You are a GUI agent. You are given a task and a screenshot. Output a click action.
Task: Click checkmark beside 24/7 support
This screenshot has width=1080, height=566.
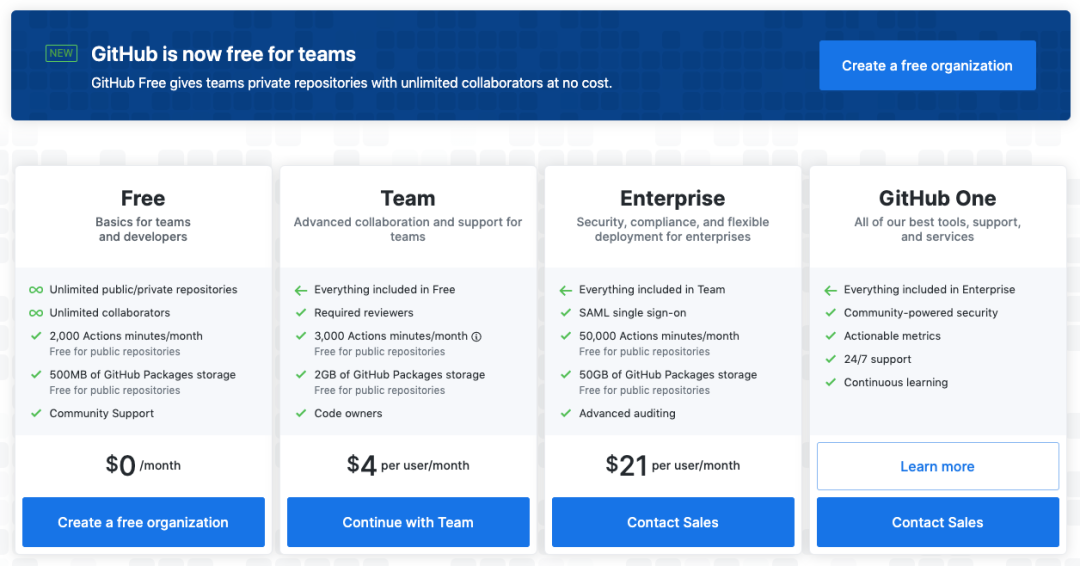click(x=831, y=359)
